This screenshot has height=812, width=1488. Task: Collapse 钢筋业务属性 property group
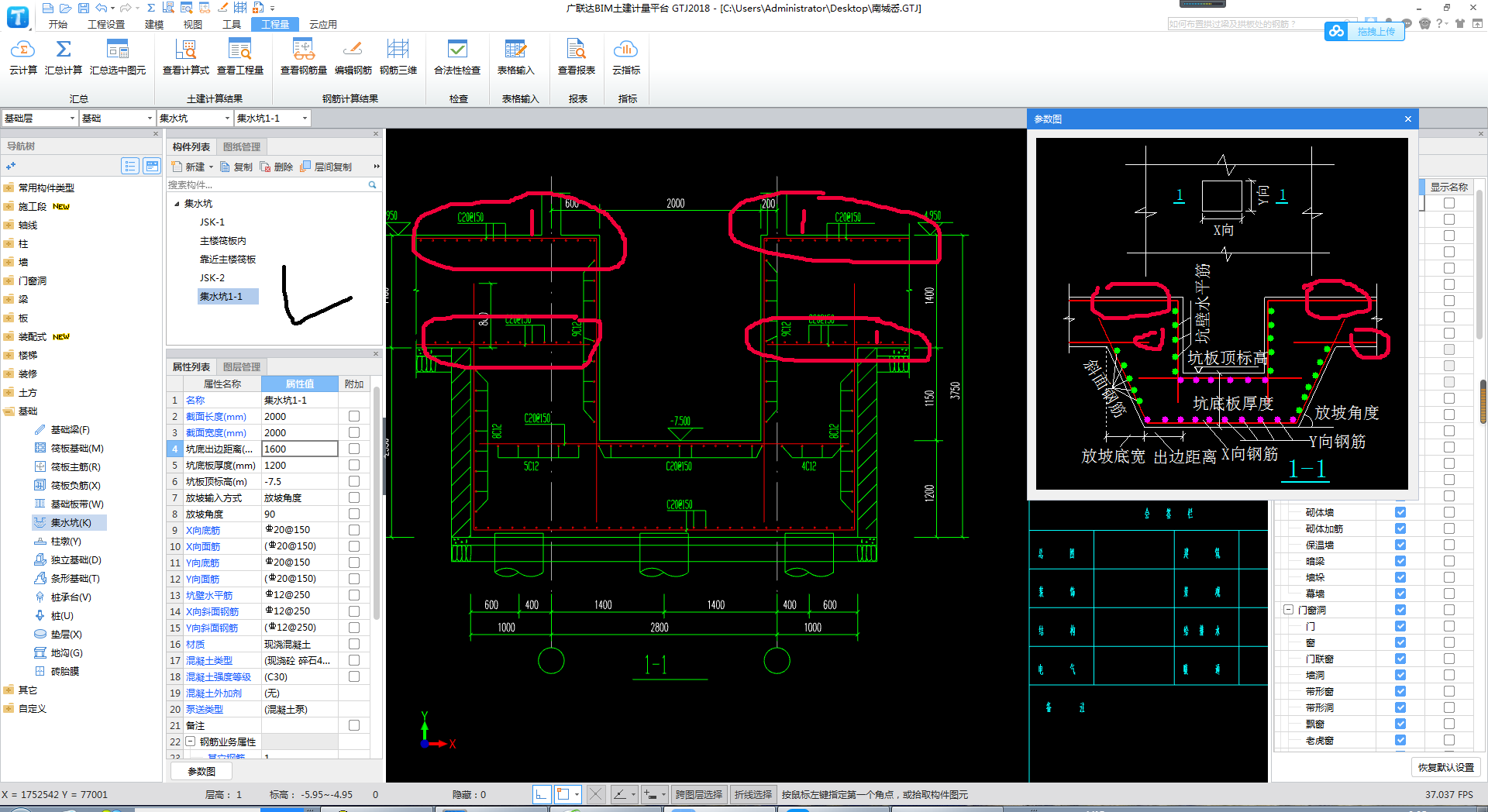190,741
